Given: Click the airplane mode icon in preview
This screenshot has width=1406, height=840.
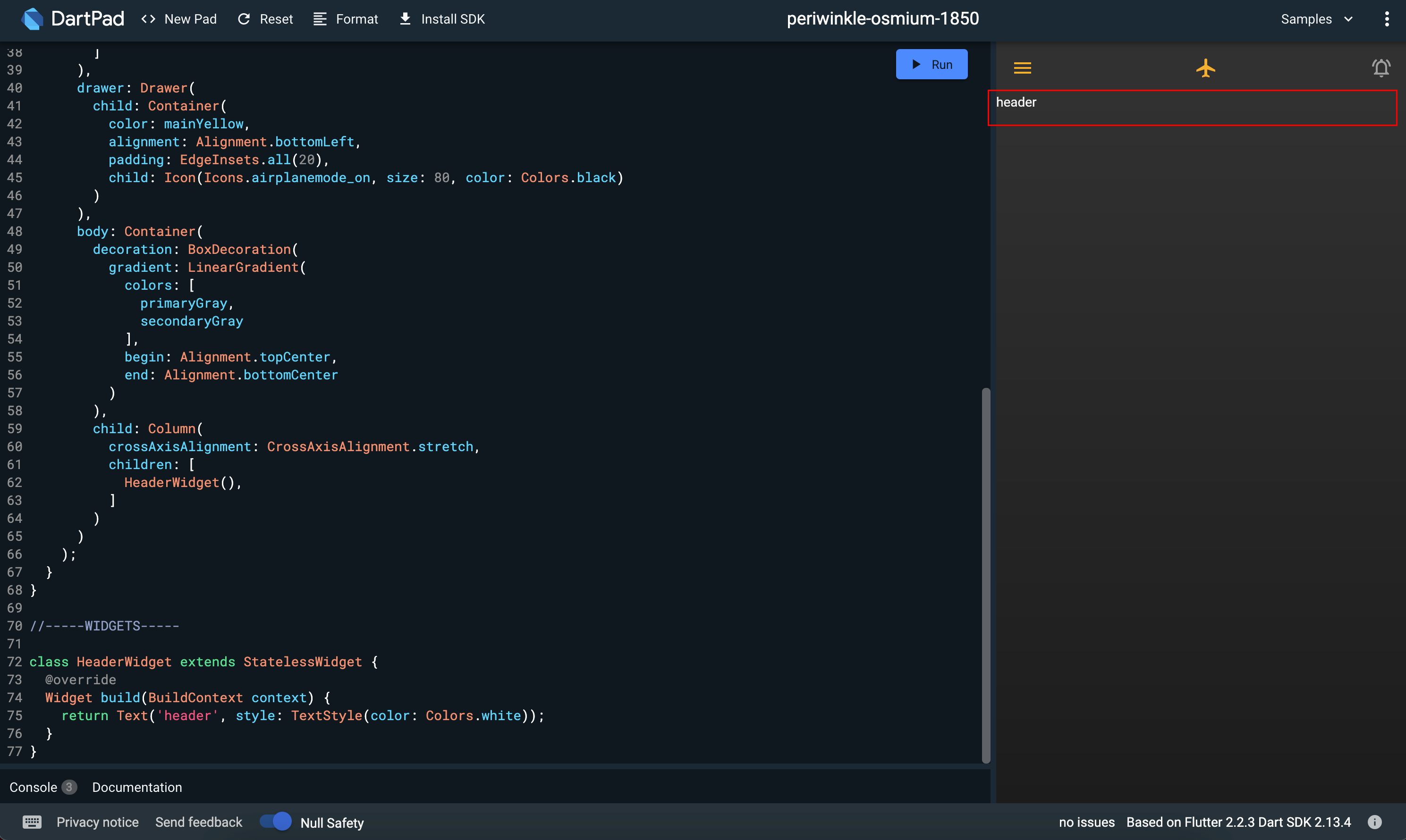Looking at the screenshot, I should tap(1205, 67).
